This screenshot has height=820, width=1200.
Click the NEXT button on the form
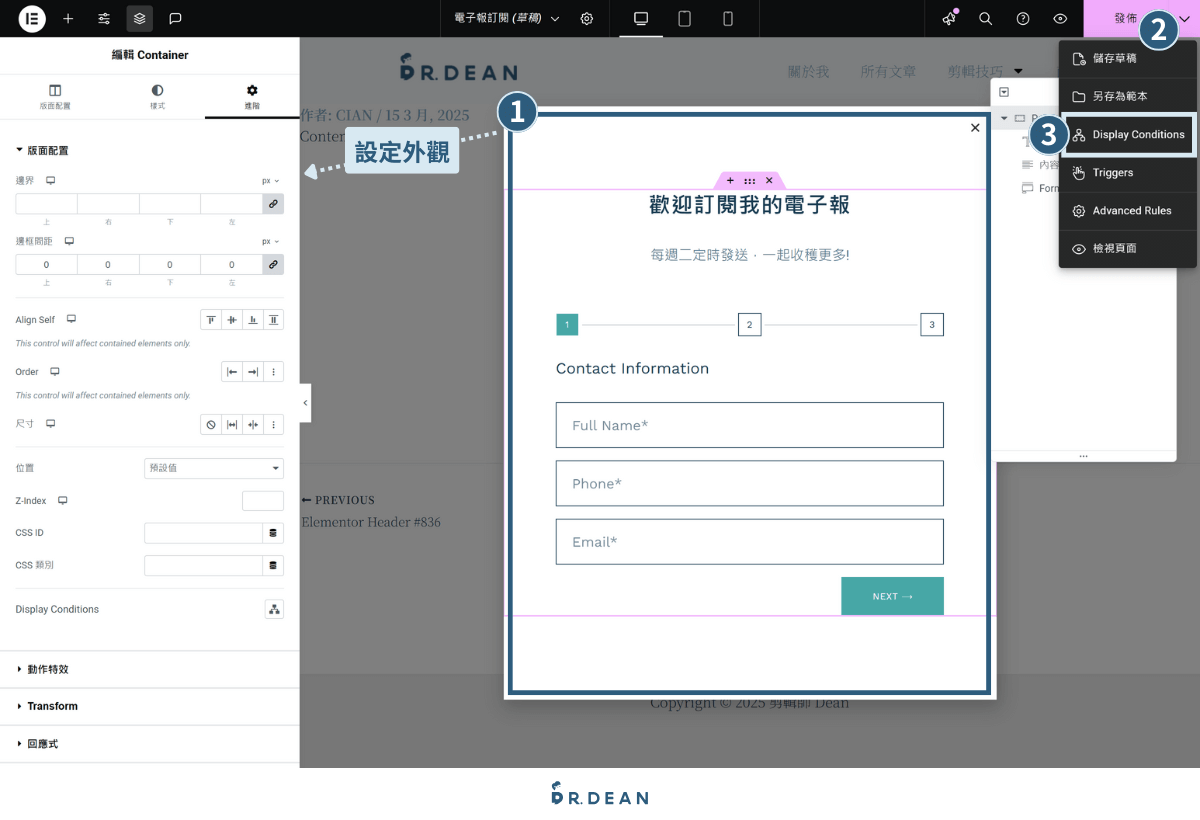click(892, 595)
